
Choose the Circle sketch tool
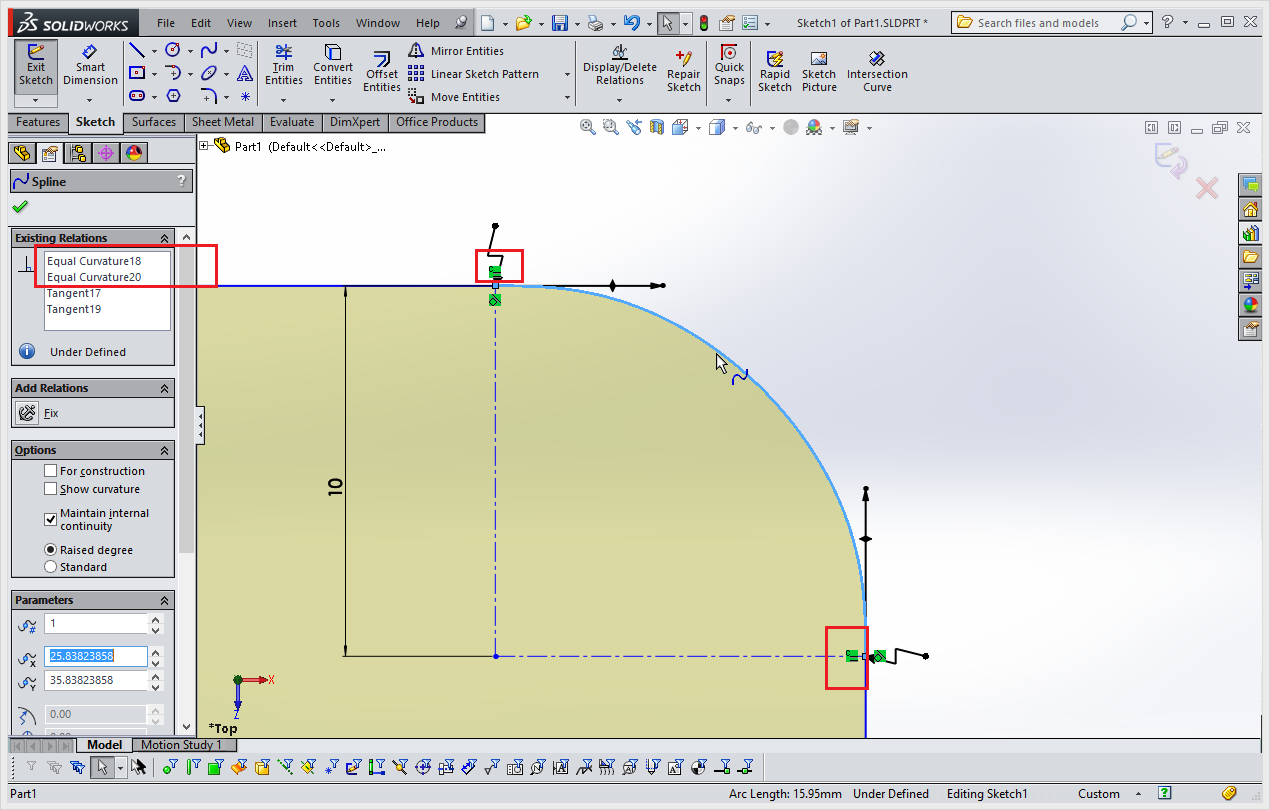pyautogui.click(x=173, y=50)
